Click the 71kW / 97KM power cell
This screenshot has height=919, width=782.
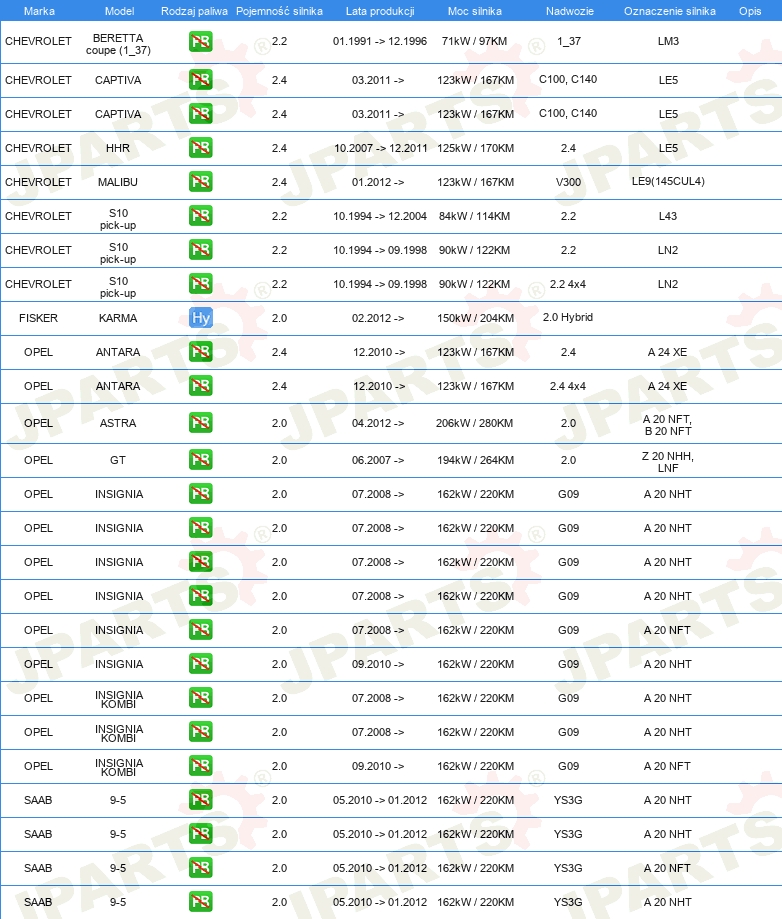[474, 41]
